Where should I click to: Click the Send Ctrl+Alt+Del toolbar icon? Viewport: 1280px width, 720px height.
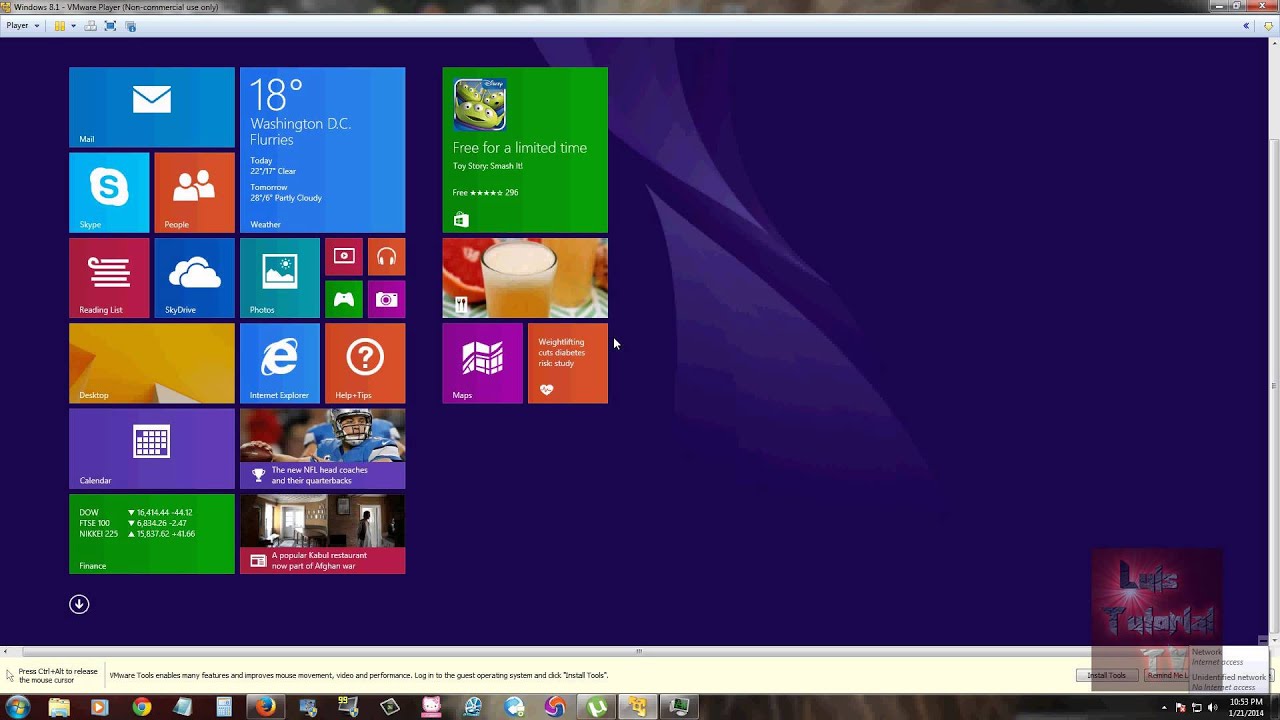pos(91,26)
